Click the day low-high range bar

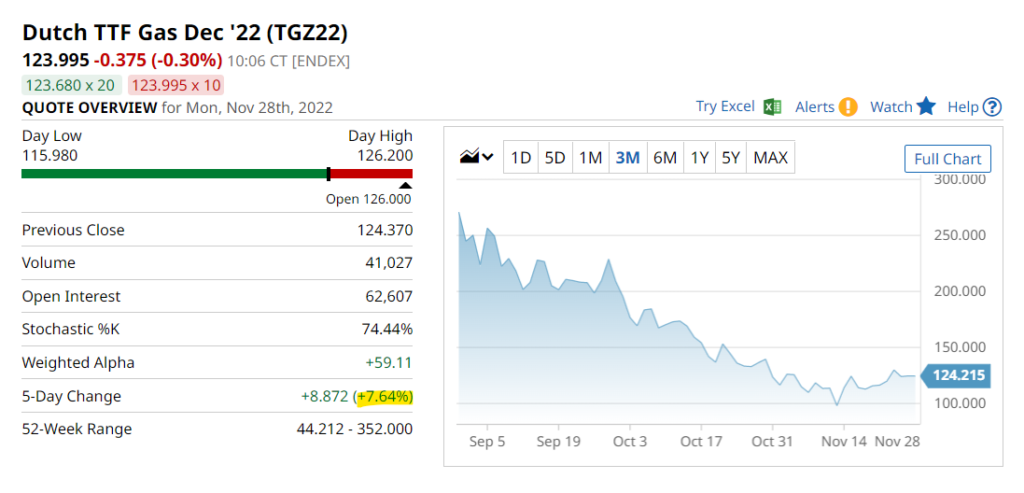tap(217, 174)
